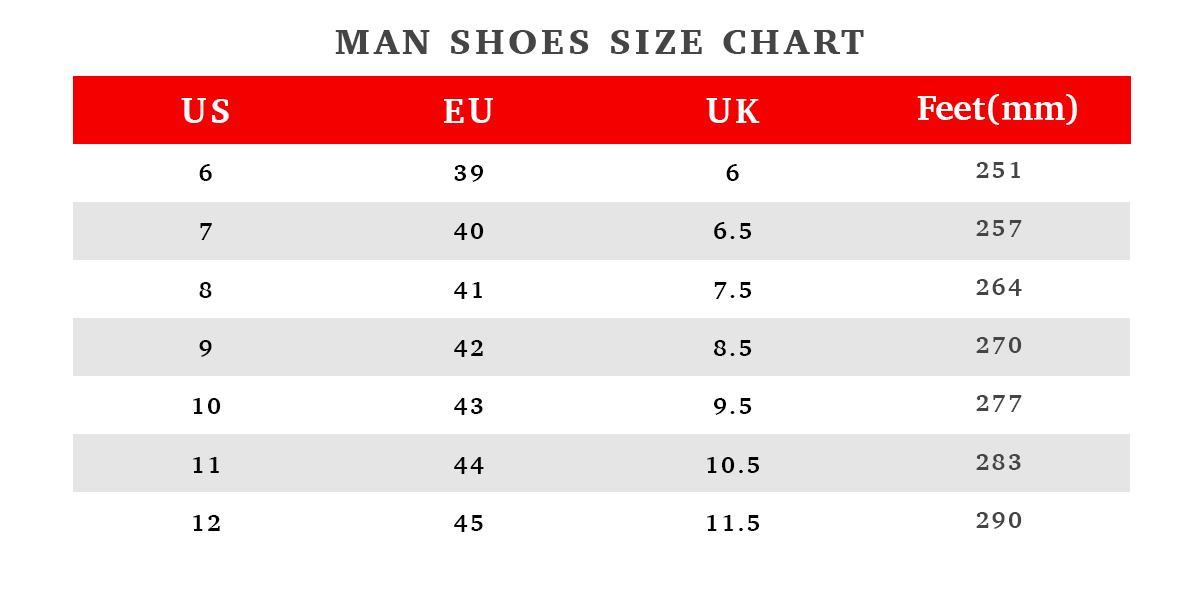Click the 277 mm foot length value
Image resolution: width=1200 pixels, height=595 pixels.
pos(999,404)
